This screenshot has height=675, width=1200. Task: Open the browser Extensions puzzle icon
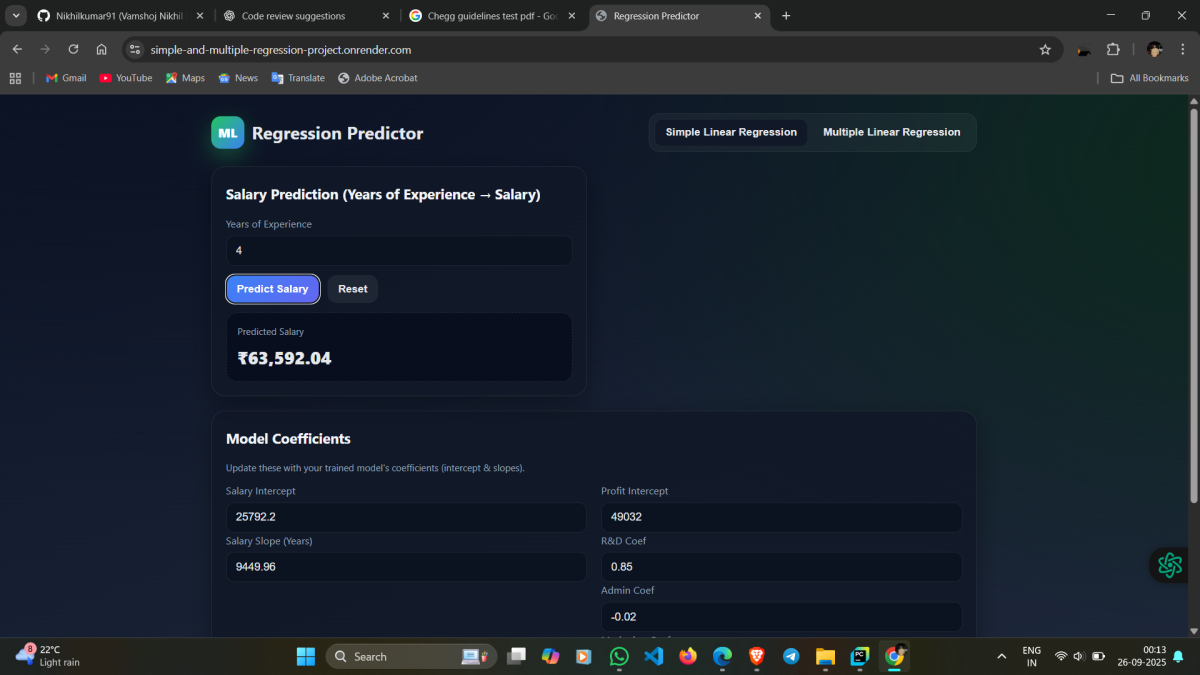pos(1113,49)
